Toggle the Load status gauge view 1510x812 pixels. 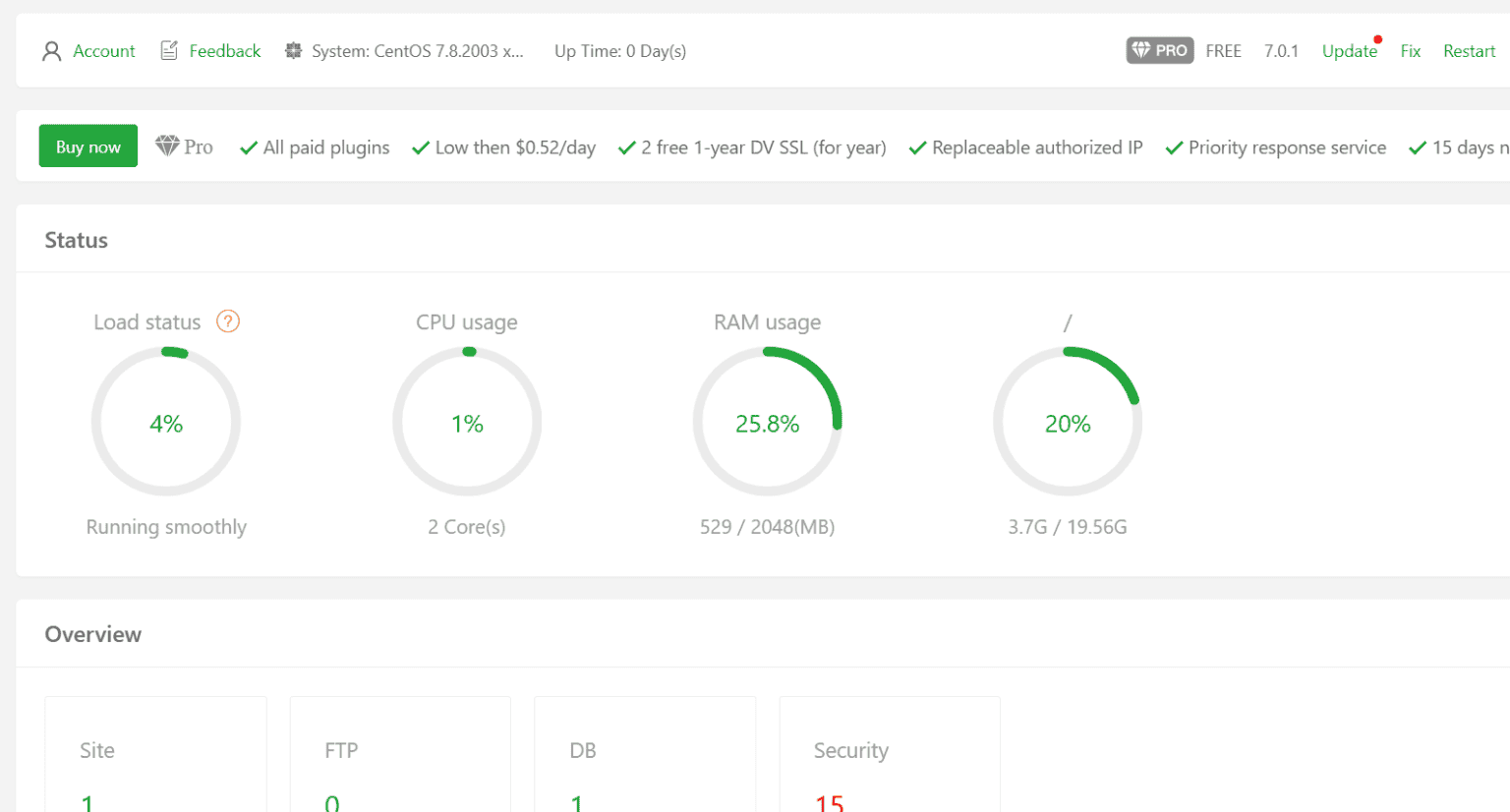166,422
